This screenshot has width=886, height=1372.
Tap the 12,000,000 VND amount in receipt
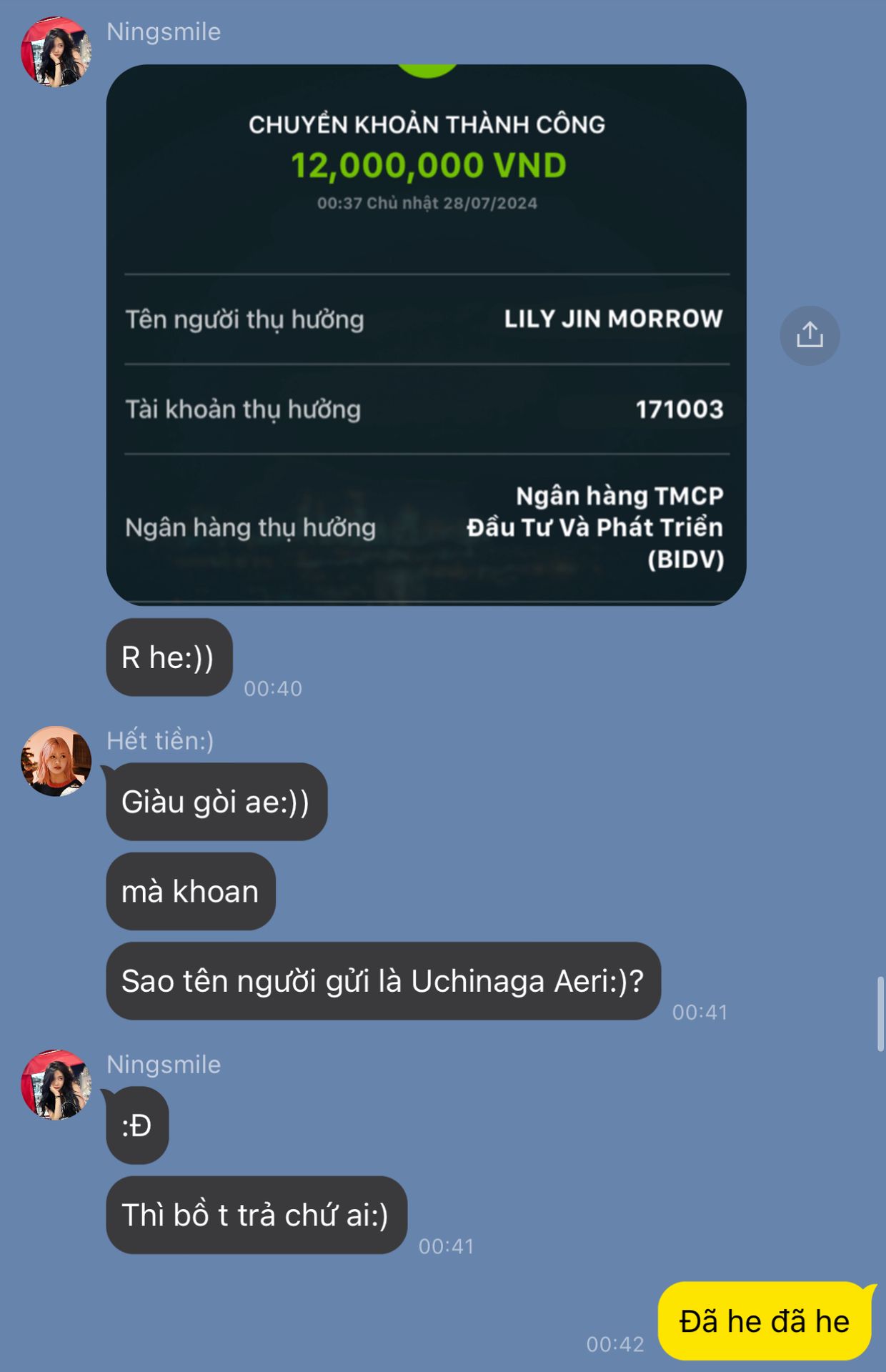[x=428, y=165]
